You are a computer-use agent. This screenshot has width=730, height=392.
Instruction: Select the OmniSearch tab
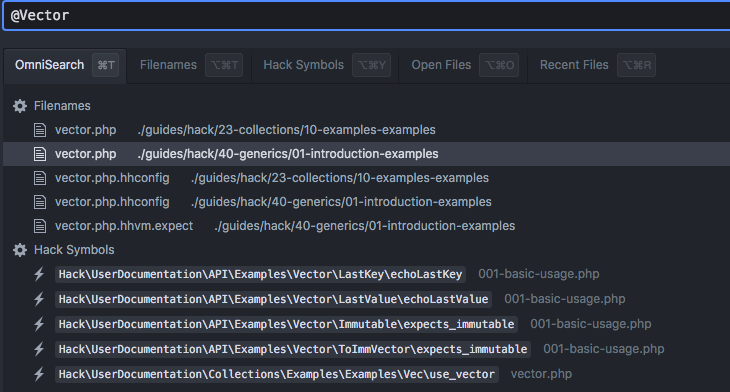pos(65,65)
